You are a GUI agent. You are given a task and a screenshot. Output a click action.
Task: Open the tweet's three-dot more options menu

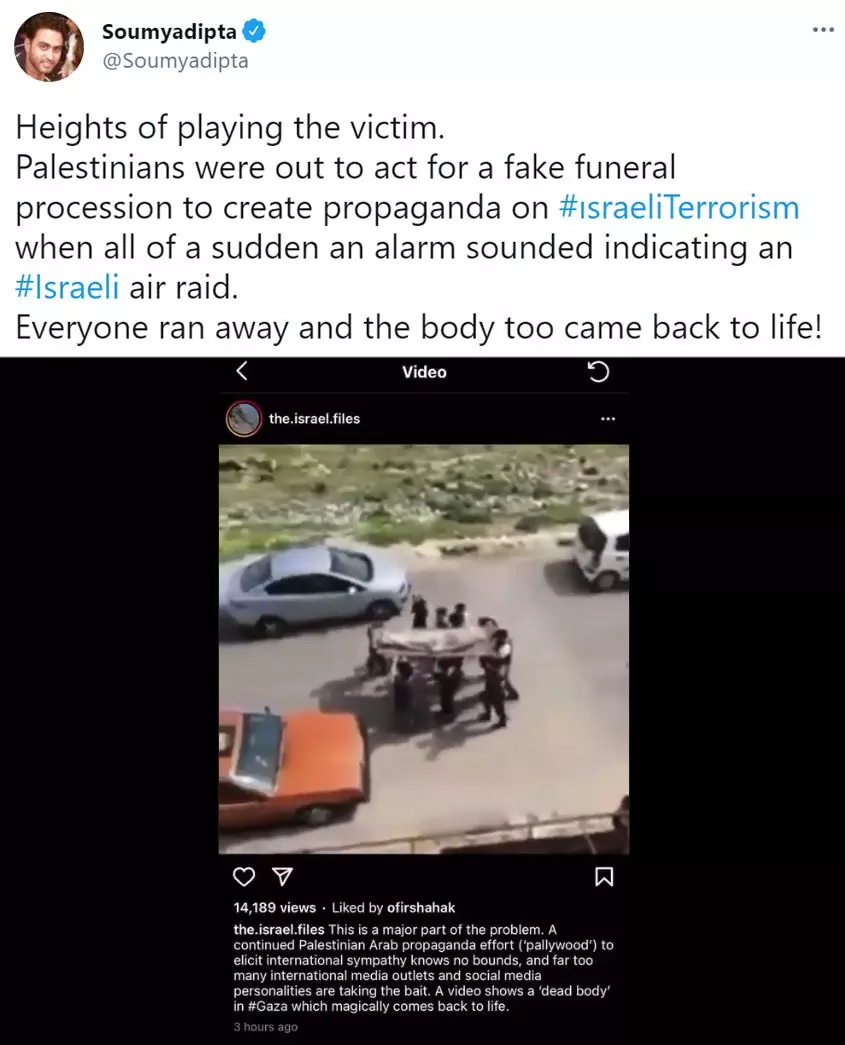click(823, 29)
